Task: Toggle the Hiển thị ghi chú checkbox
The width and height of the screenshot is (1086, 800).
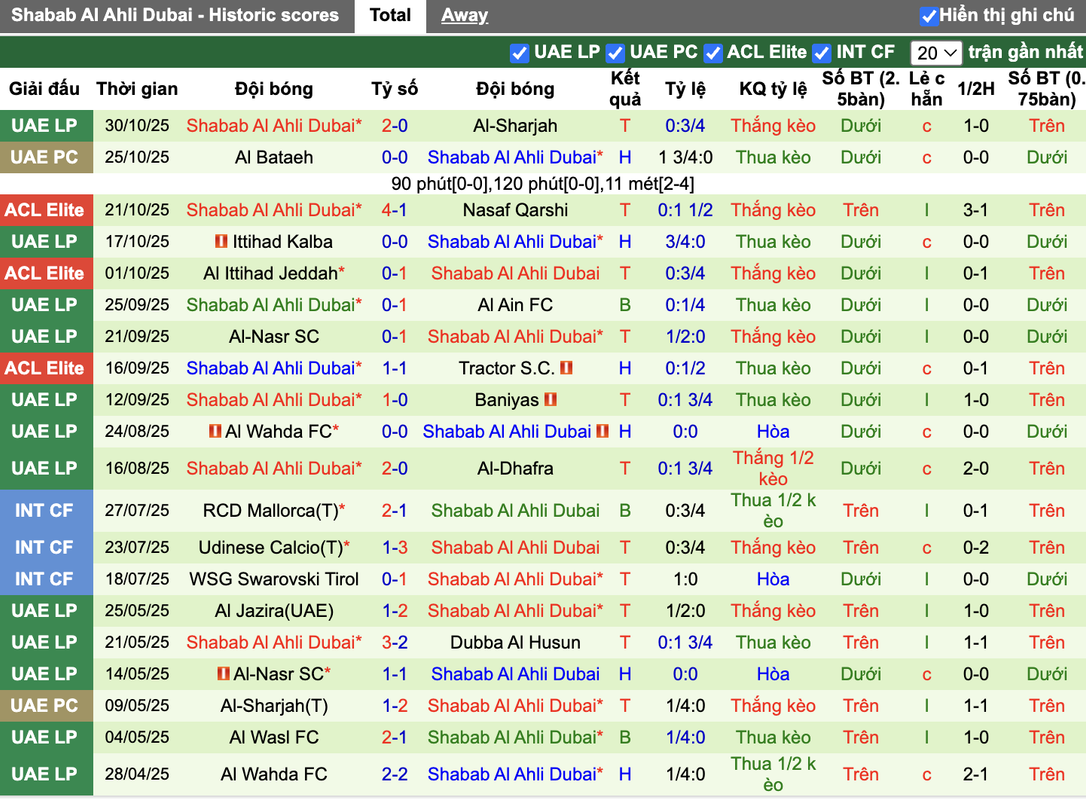Action: click(929, 16)
